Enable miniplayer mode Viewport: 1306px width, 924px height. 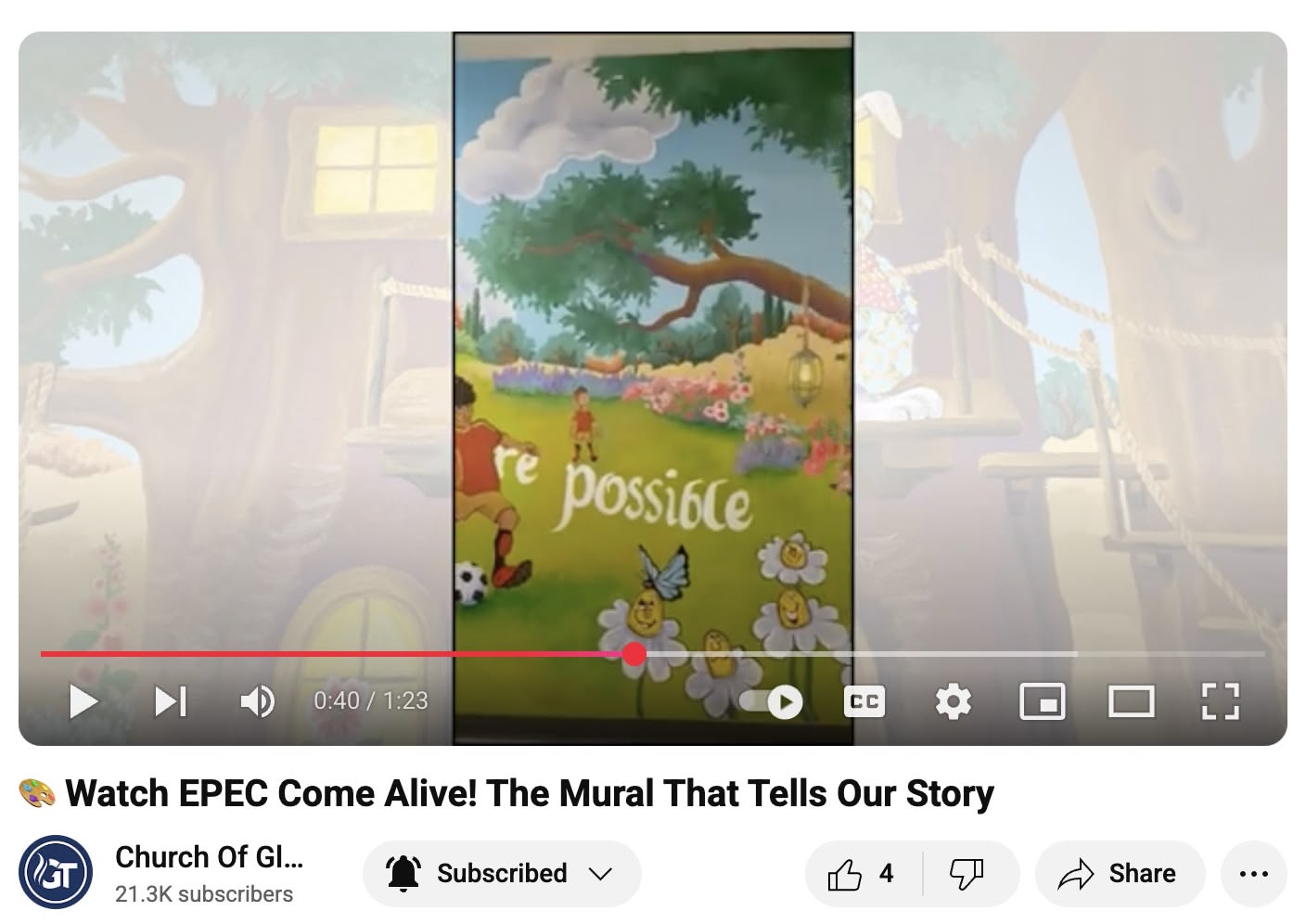point(1043,701)
